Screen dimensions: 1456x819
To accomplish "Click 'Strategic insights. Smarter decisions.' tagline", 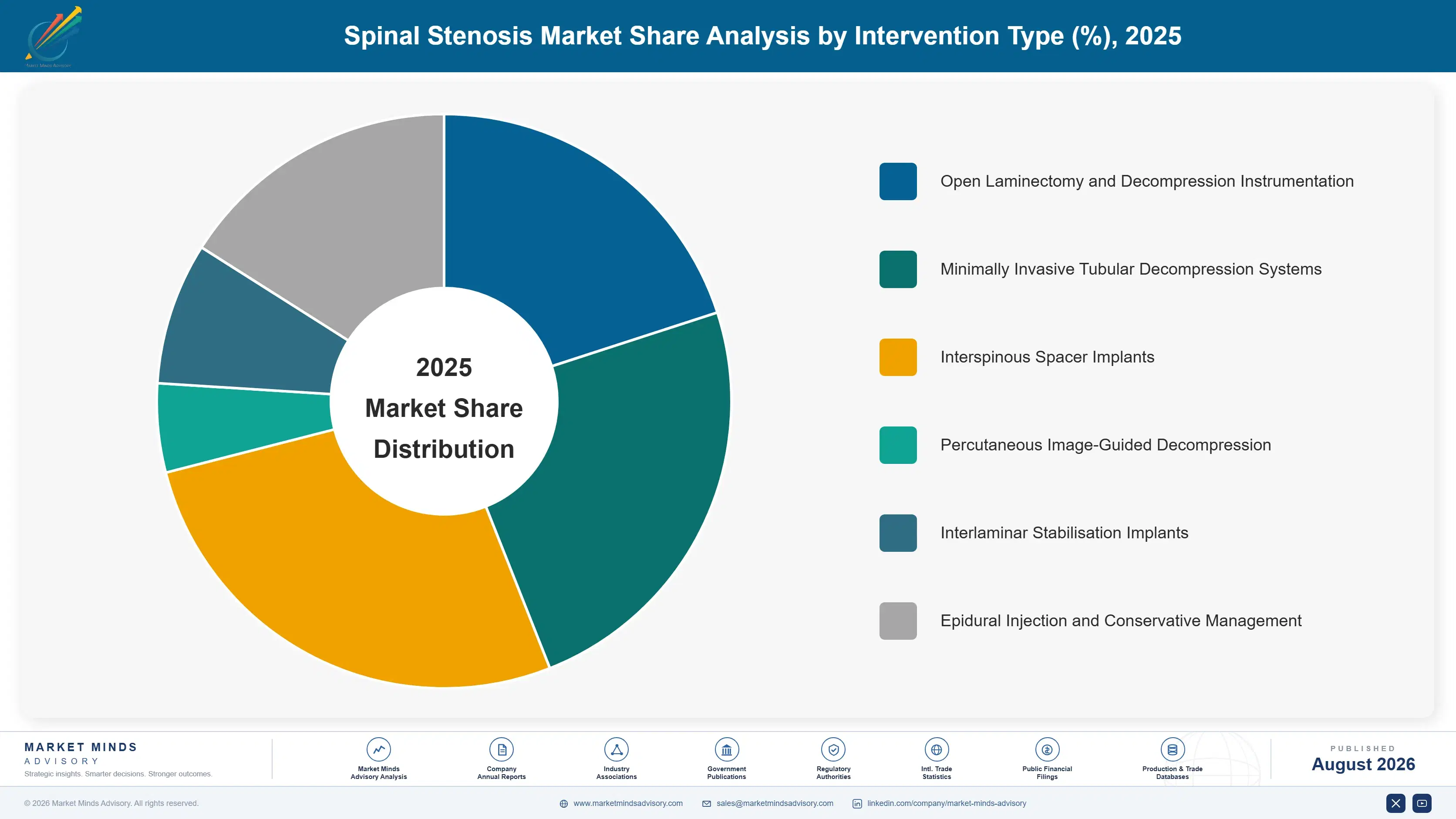I will (118, 774).
